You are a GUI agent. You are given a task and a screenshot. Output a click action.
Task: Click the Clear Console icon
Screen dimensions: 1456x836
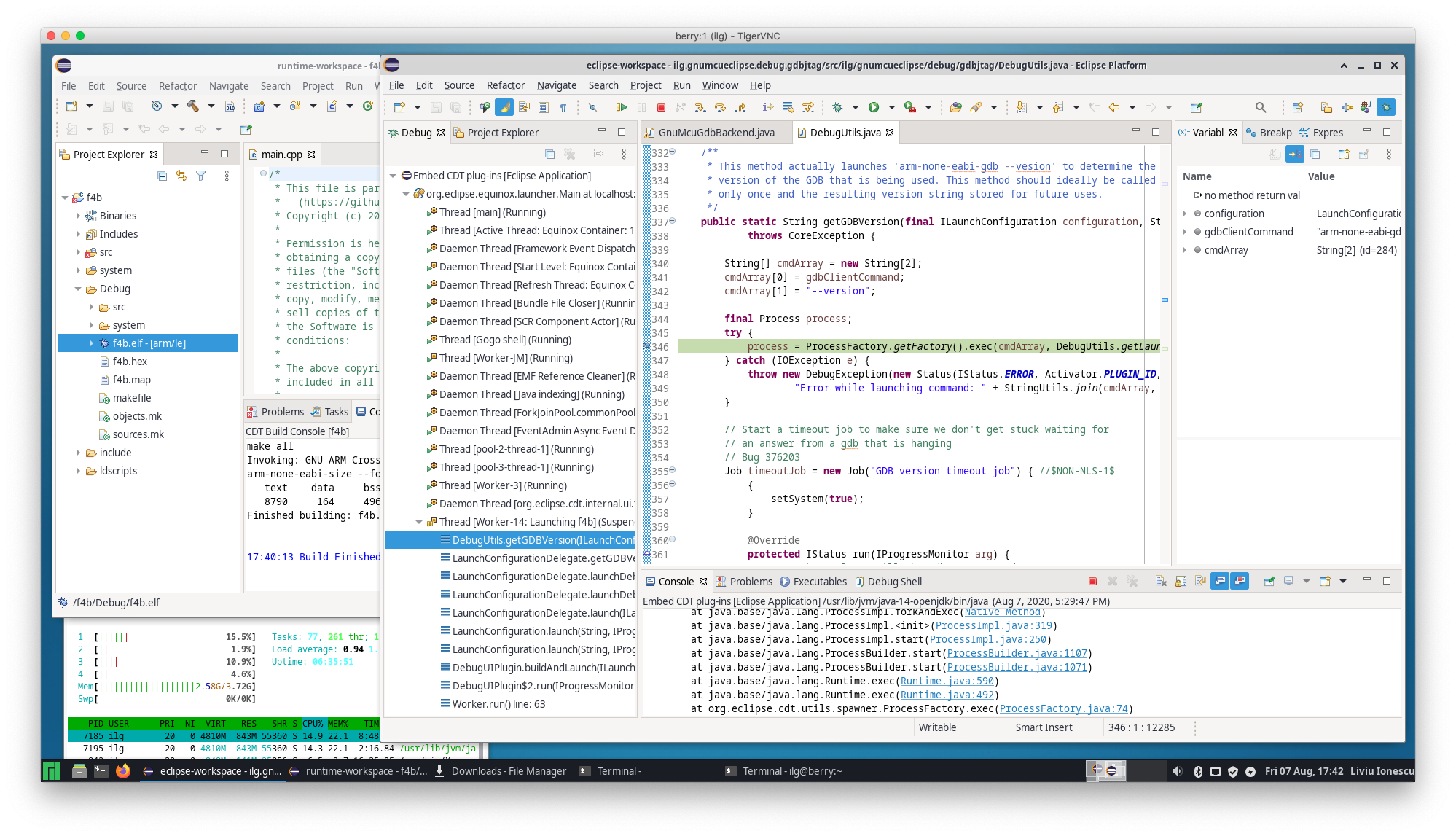coord(1161,581)
